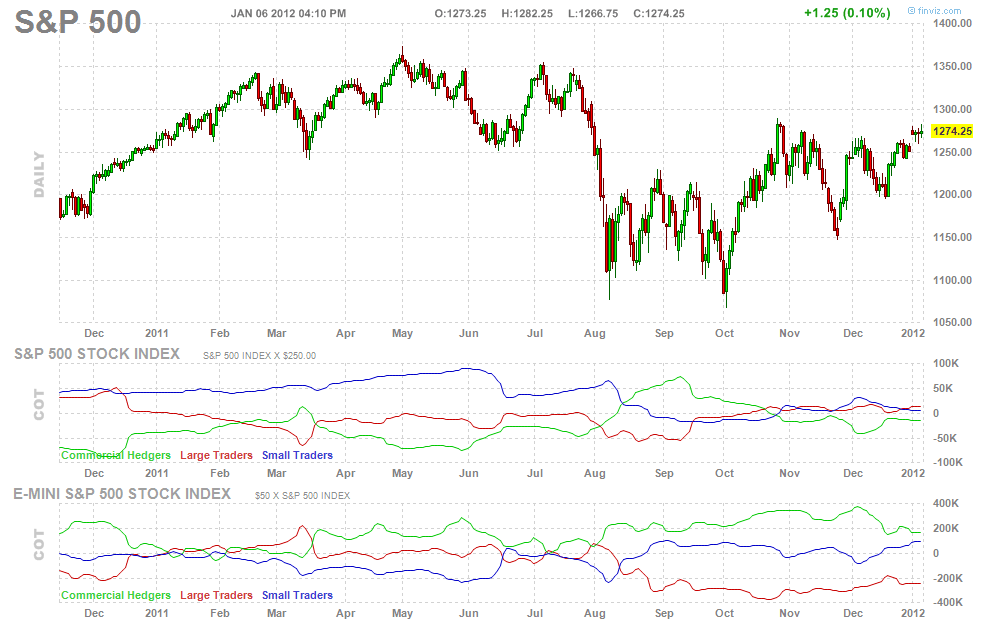1006x629 pixels.
Task: Click 2012 on the candlestick chart's date axis
Action: coord(913,333)
